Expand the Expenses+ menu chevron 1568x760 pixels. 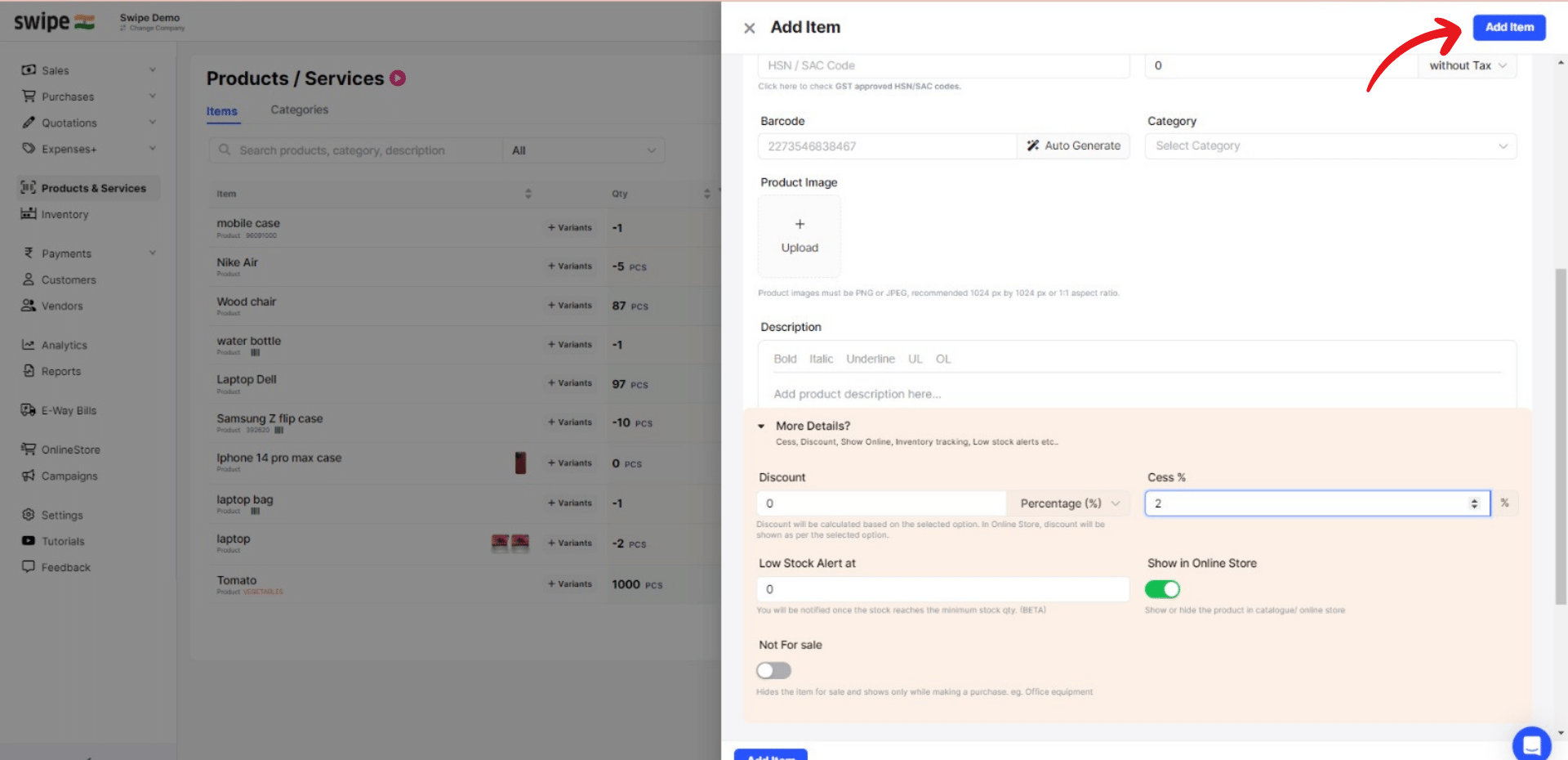click(152, 149)
